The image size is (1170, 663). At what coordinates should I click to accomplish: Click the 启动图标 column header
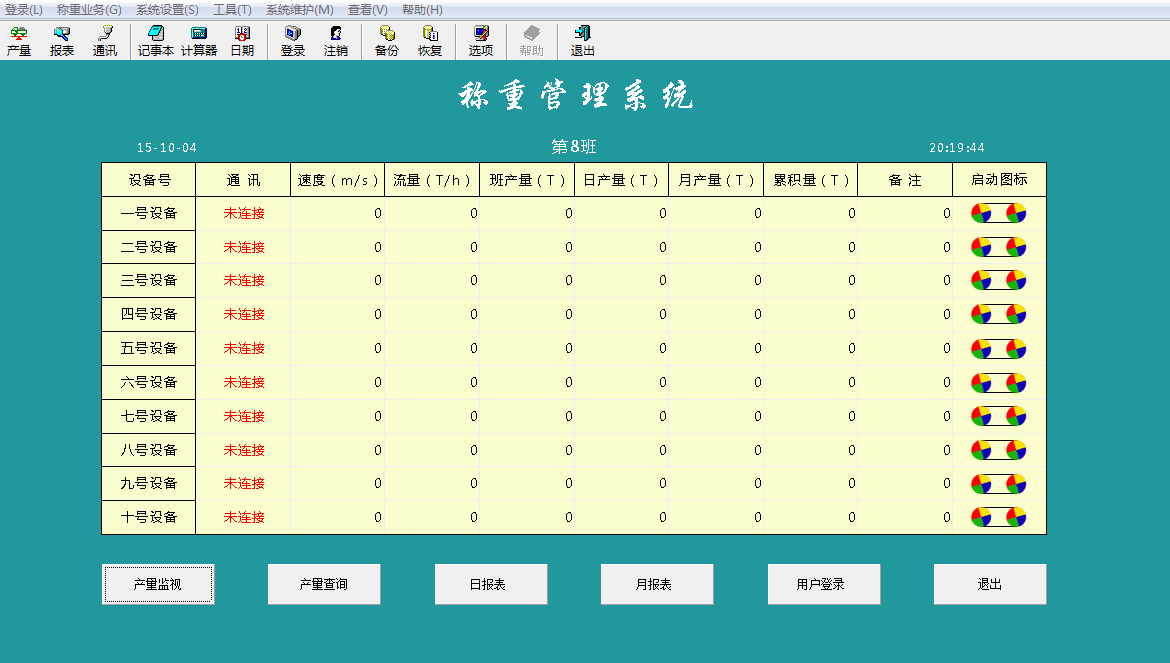coord(999,180)
